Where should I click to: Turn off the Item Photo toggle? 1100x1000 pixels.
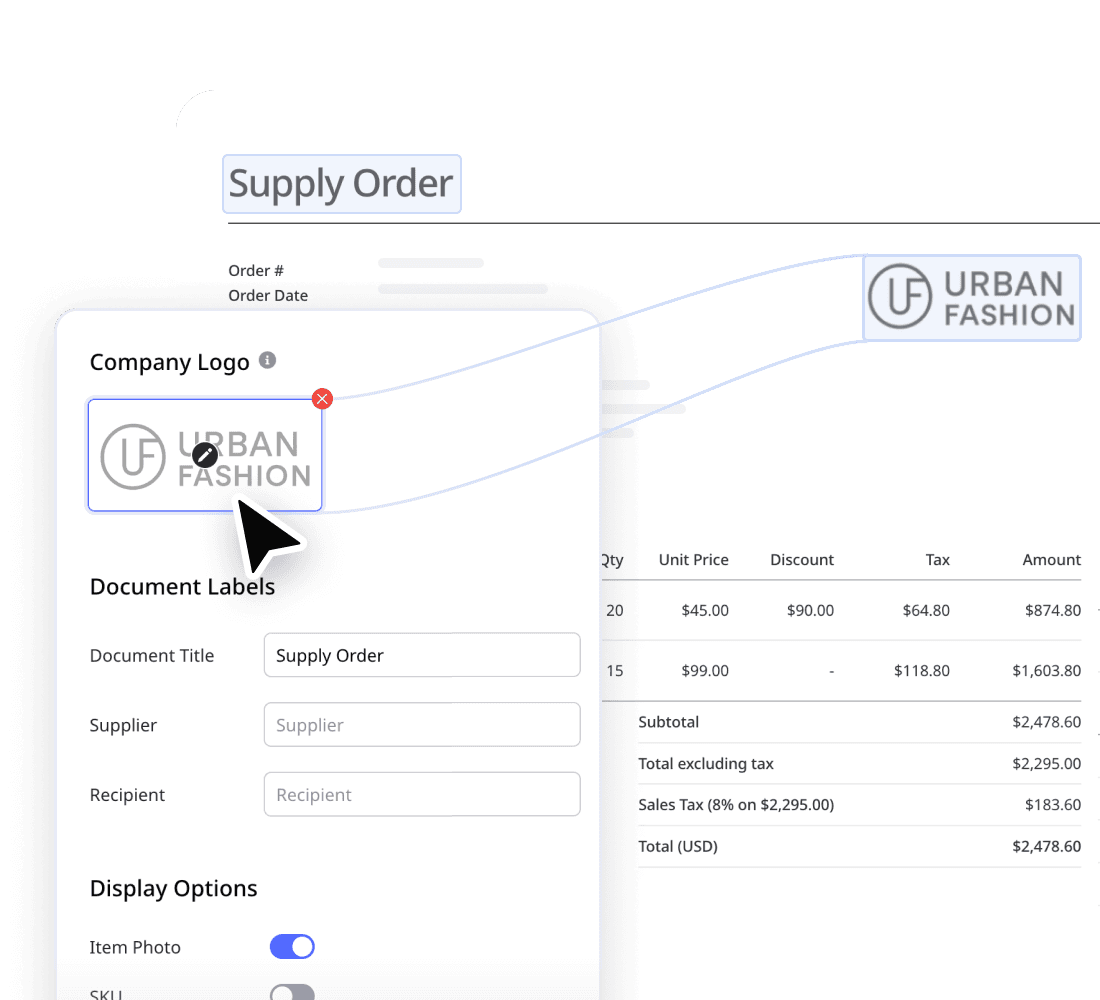(292, 947)
